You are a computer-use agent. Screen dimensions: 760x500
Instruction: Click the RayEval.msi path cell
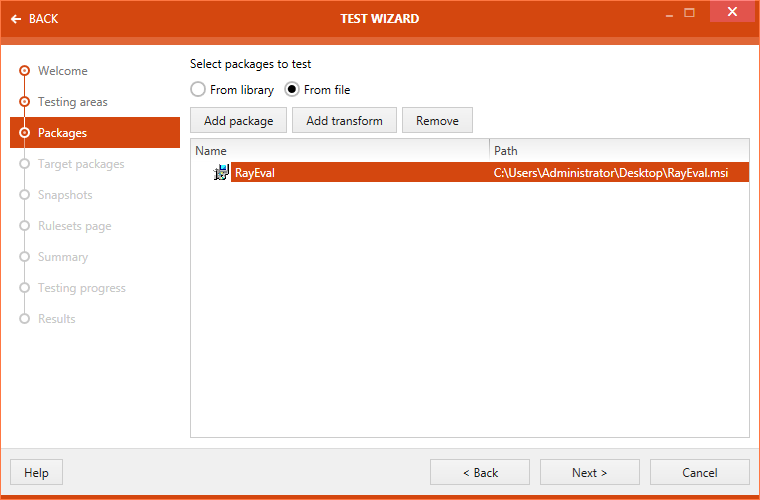[x=611, y=172]
